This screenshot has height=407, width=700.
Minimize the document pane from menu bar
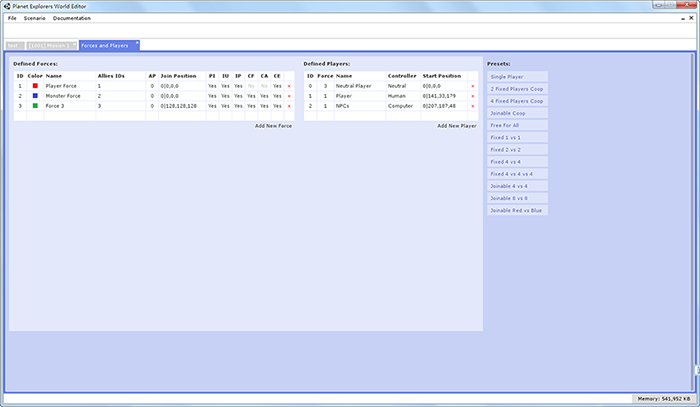[x=683, y=19]
